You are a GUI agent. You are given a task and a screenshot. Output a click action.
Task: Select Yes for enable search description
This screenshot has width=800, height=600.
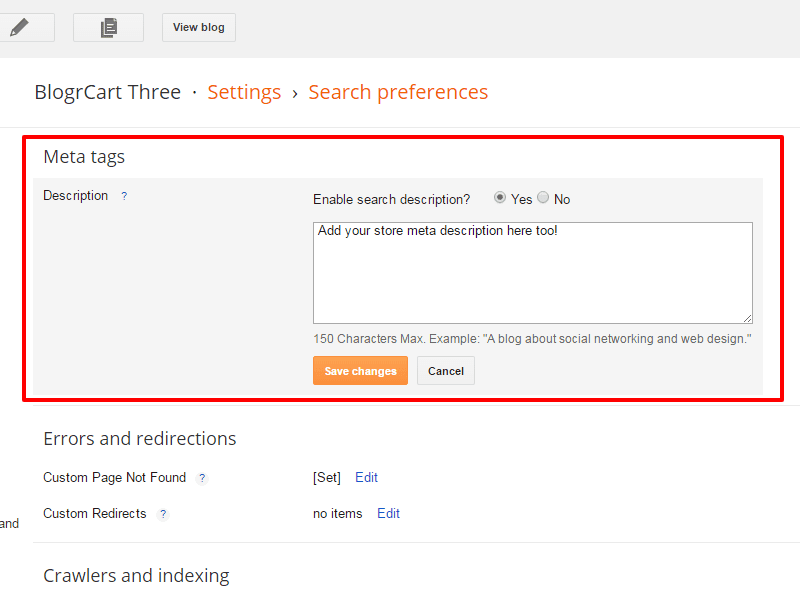click(x=501, y=198)
